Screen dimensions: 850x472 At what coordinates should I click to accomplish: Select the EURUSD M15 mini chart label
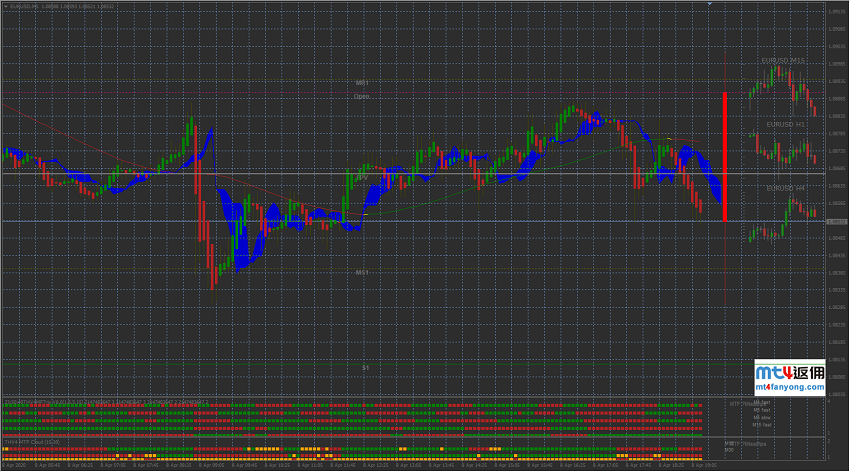pos(782,61)
